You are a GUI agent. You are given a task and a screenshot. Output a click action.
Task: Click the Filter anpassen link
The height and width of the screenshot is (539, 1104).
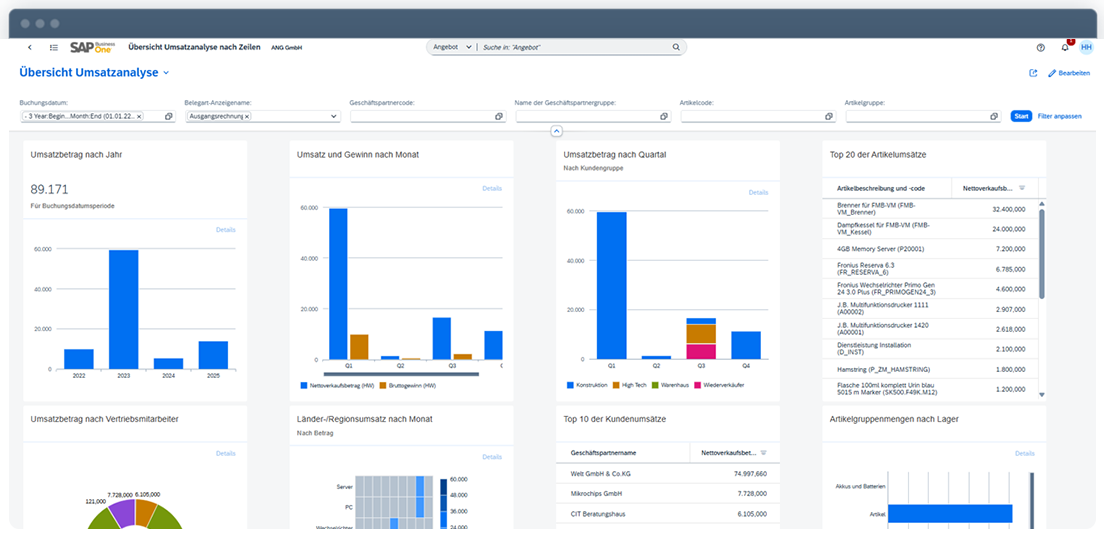click(1059, 116)
